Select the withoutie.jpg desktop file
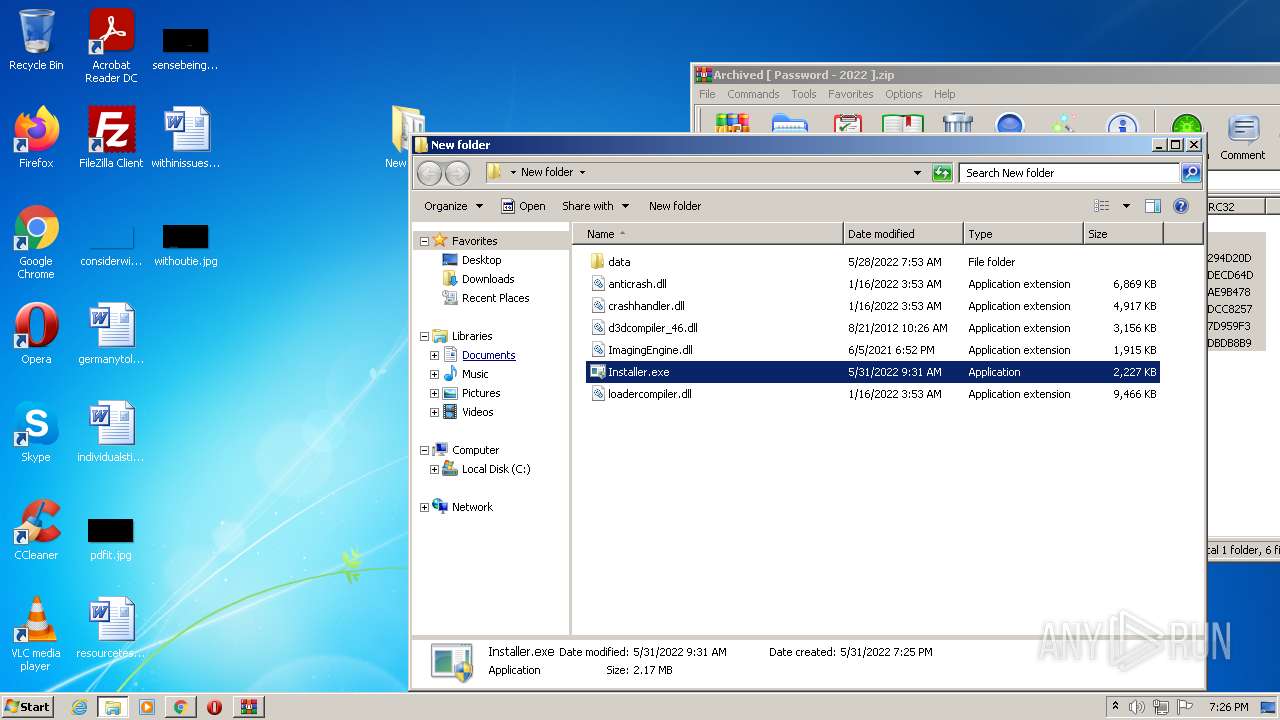Screen dimensions: 1280x720 tap(186, 246)
